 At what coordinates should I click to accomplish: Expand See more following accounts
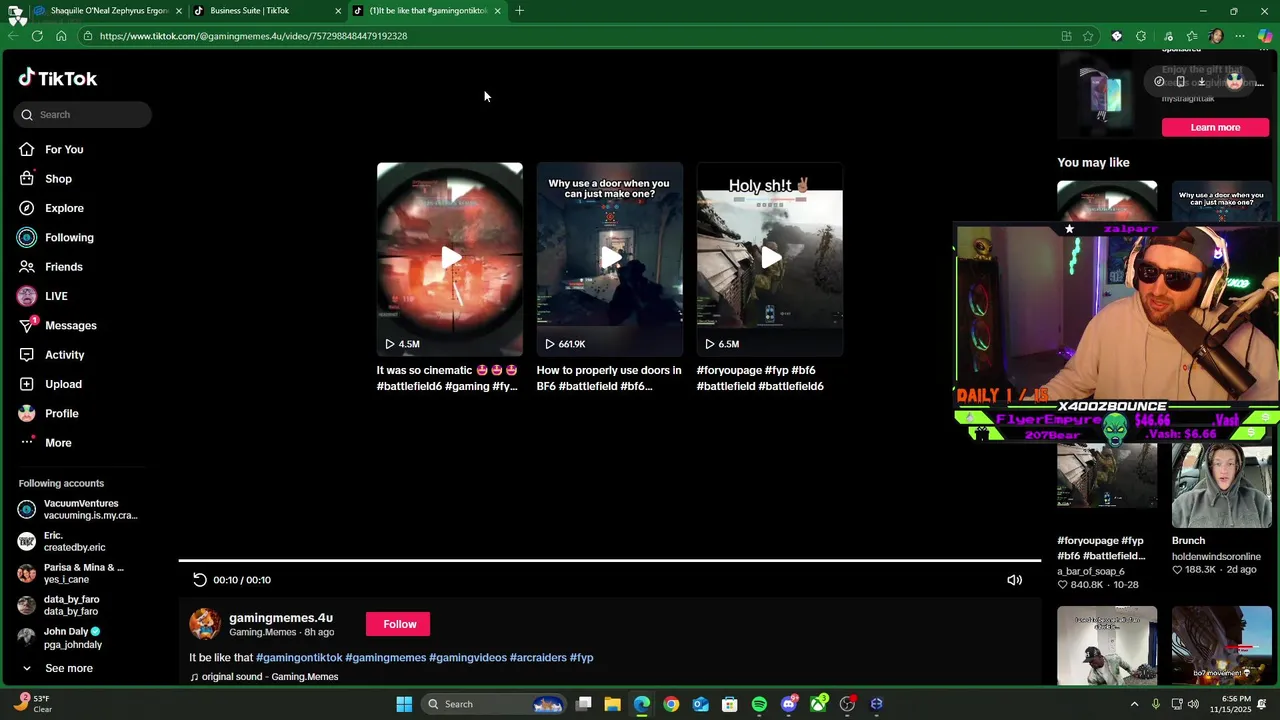coord(68,668)
